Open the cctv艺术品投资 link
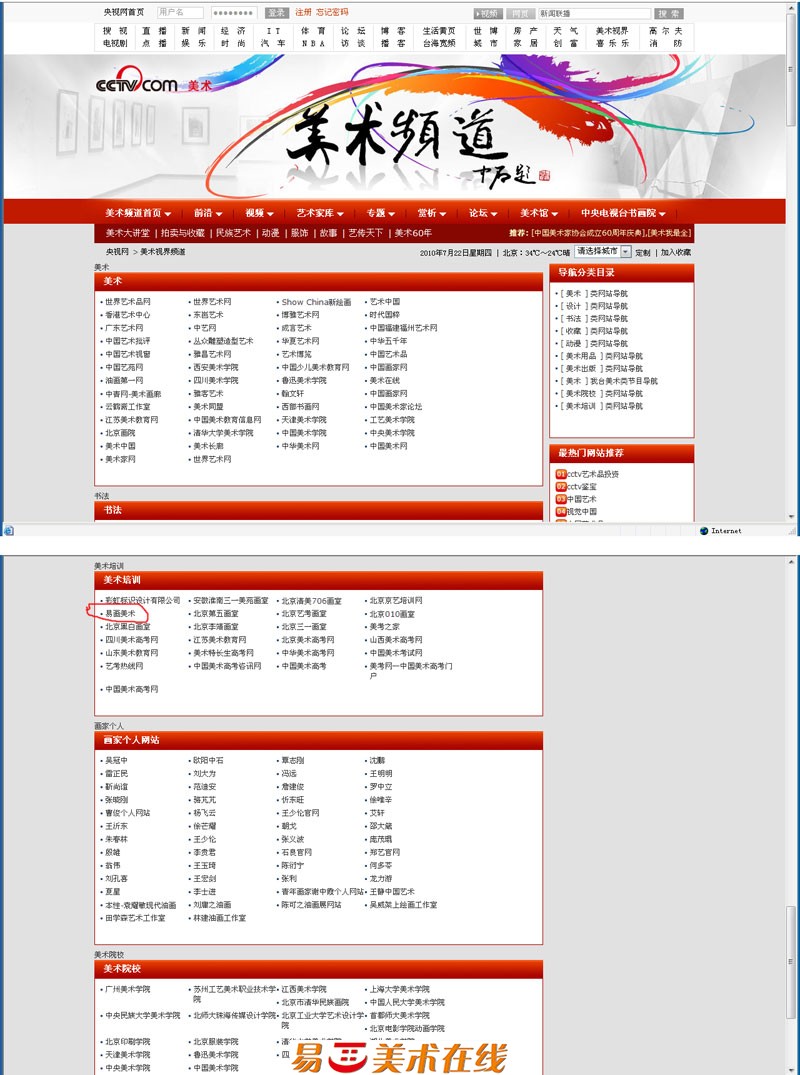Screen dimensions: 800x1075 coord(592,474)
